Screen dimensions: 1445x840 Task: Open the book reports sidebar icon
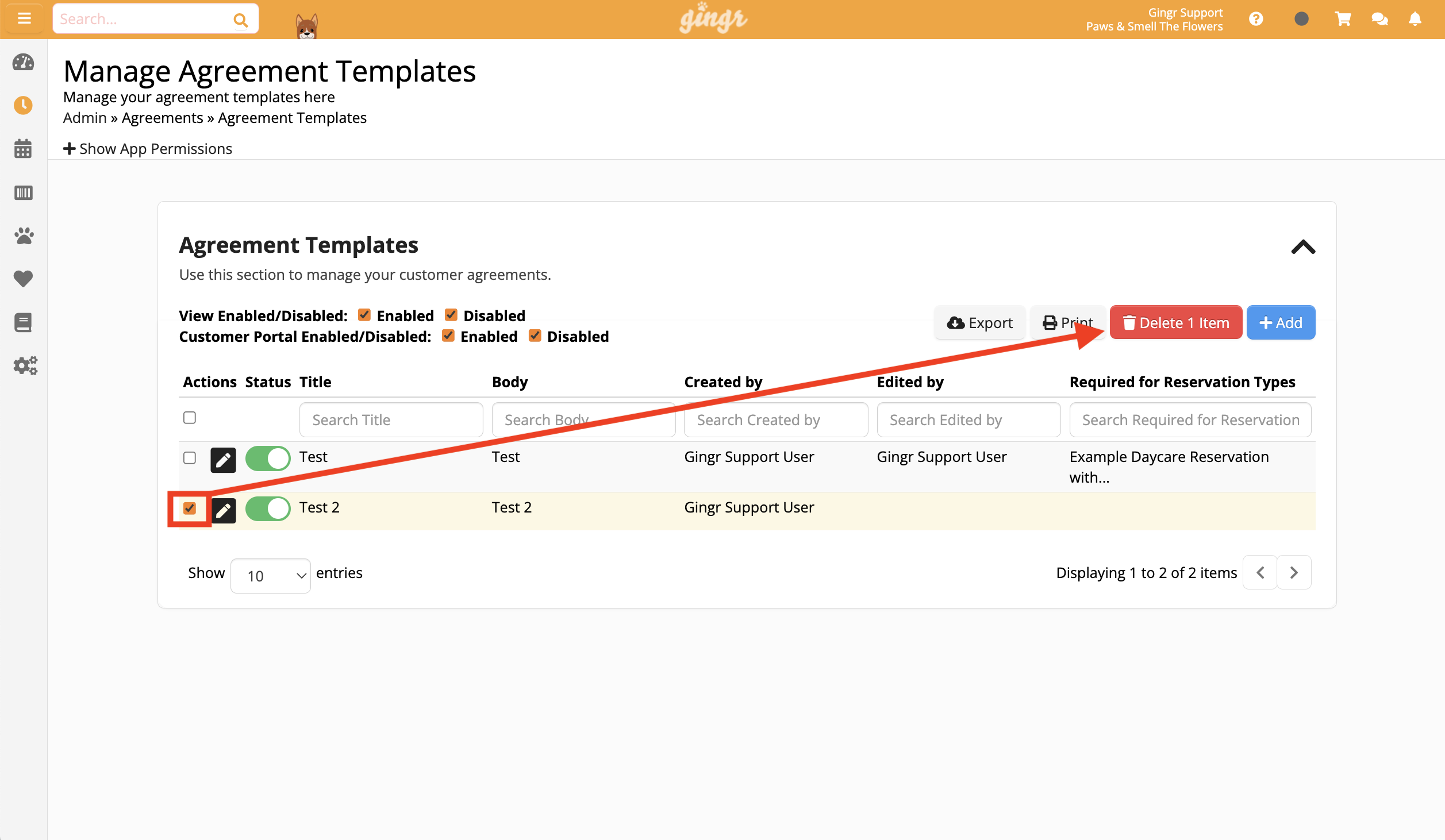(x=23, y=322)
